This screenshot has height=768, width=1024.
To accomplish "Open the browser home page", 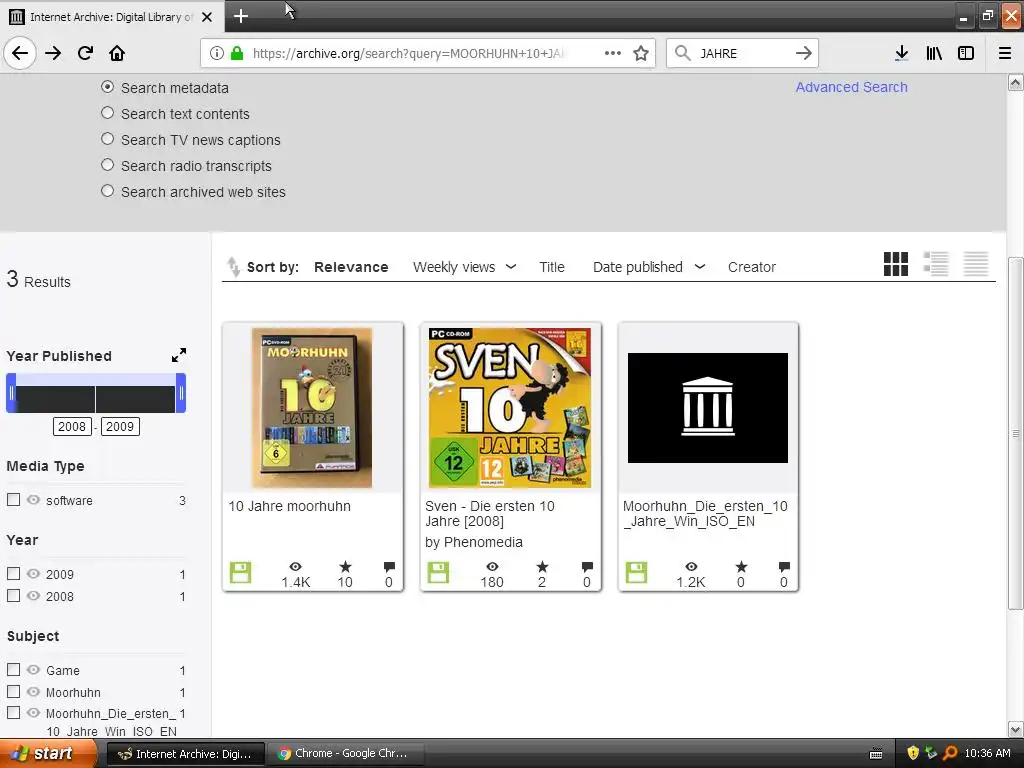I will (x=117, y=53).
